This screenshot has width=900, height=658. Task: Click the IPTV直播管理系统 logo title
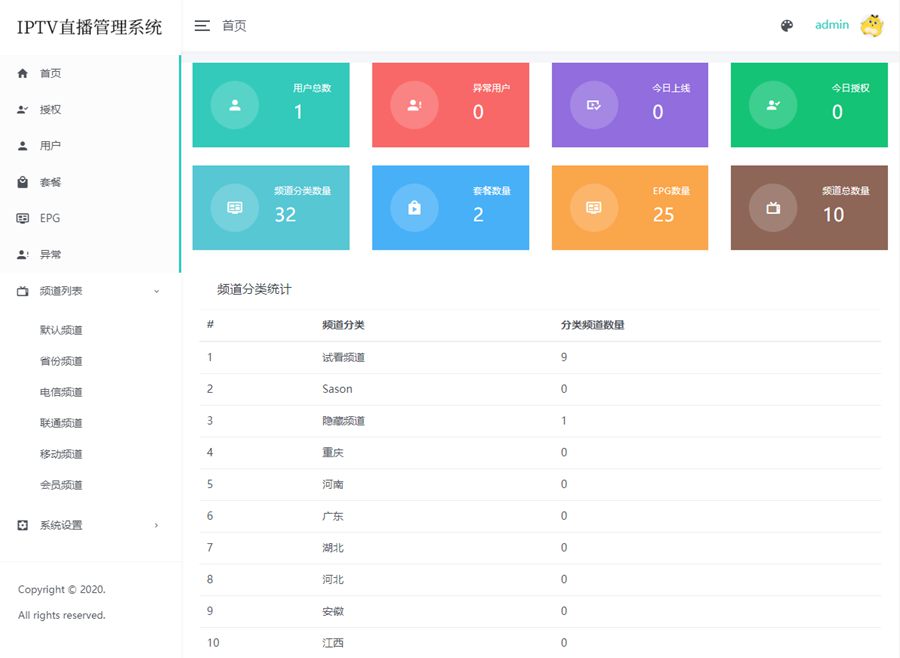90,27
